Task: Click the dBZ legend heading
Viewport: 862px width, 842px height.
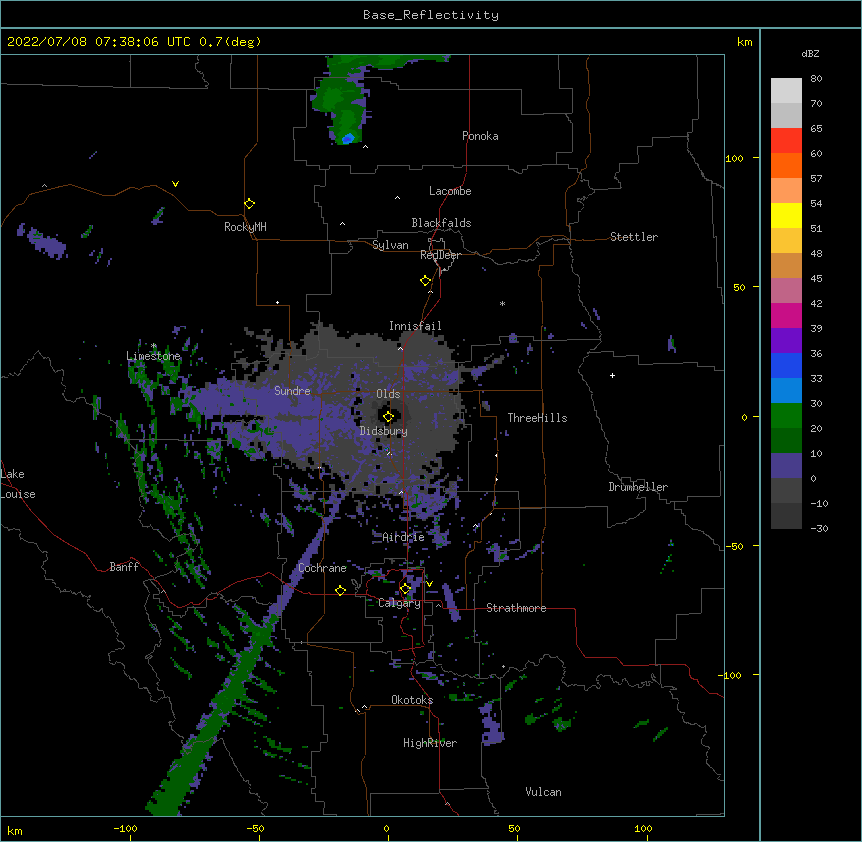Action: click(x=810, y=53)
